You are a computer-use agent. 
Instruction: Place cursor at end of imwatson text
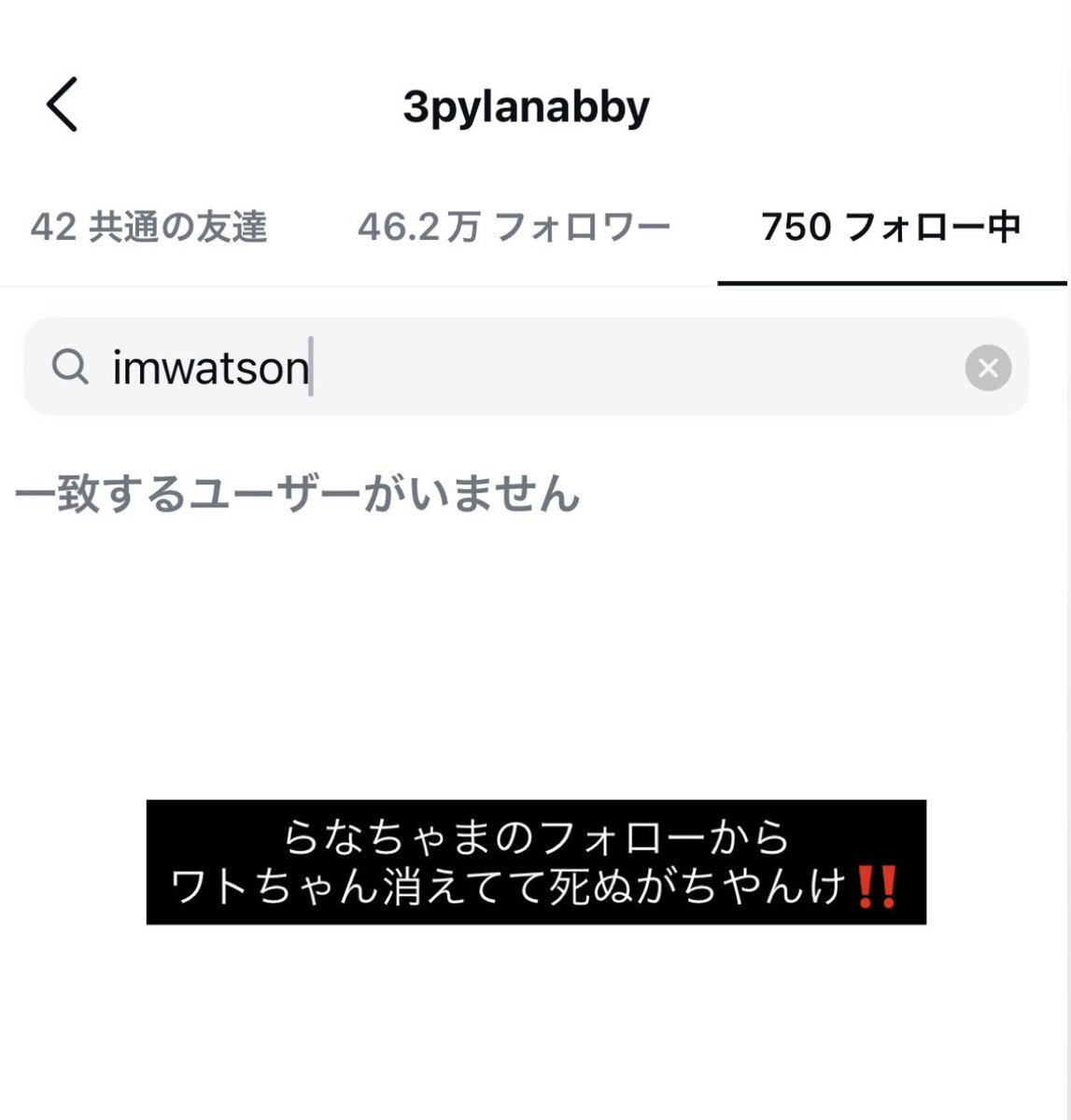[x=311, y=367]
